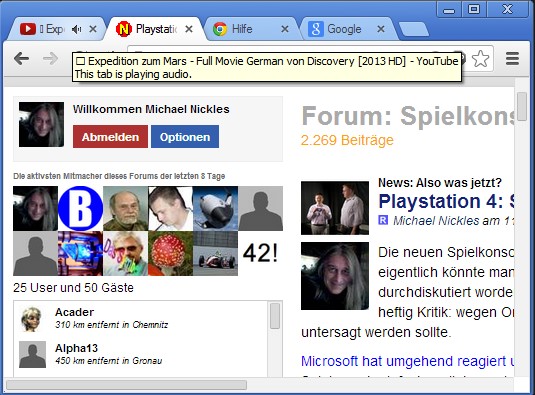Click the large author portrait in article
This screenshot has height=395, width=535.
[x=335, y=276]
